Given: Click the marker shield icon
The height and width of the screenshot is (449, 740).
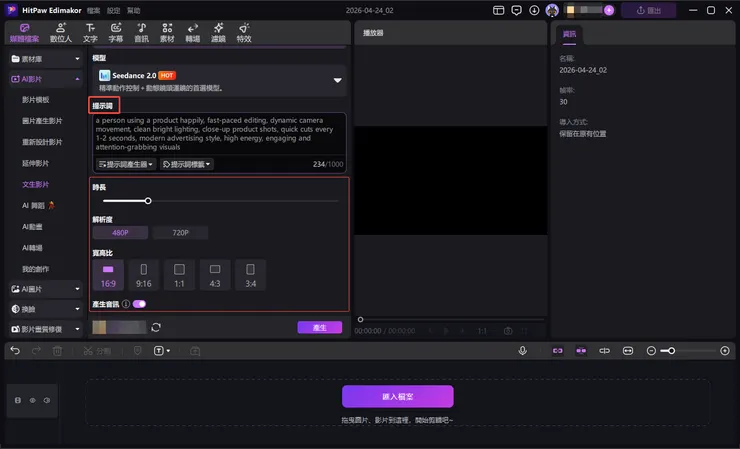Looking at the screenshot, I should [x=137, y=351].
